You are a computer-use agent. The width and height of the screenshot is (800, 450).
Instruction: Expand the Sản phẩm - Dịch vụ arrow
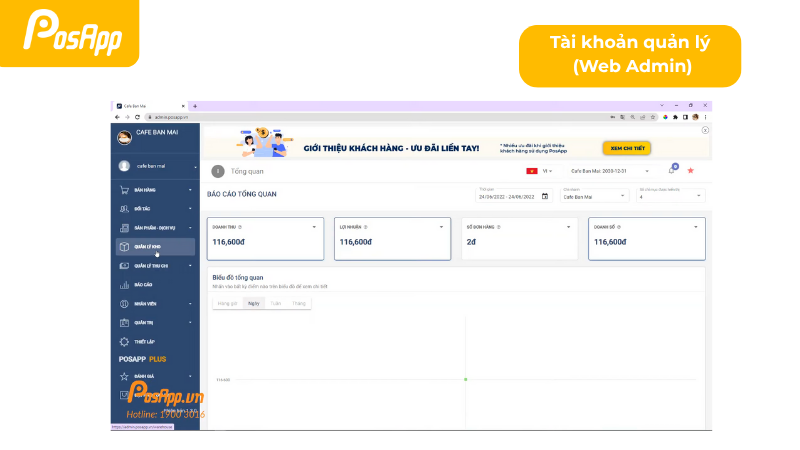click(x=190, y=228)
